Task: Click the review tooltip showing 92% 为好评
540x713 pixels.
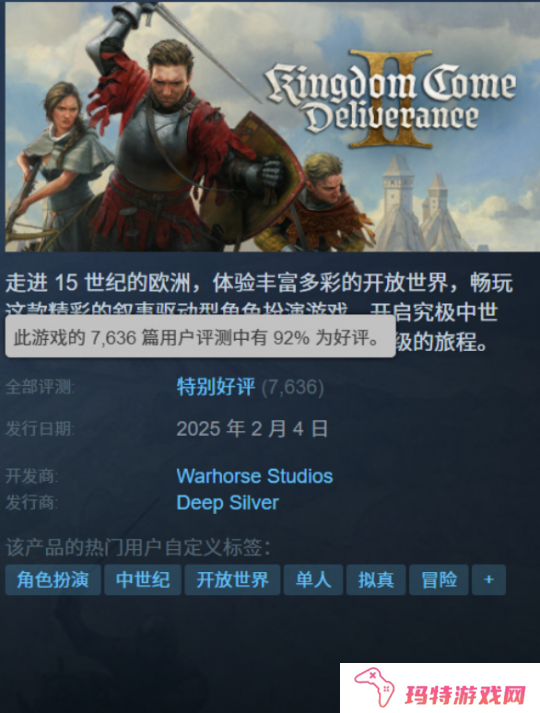Action: [x=200, y=337]
